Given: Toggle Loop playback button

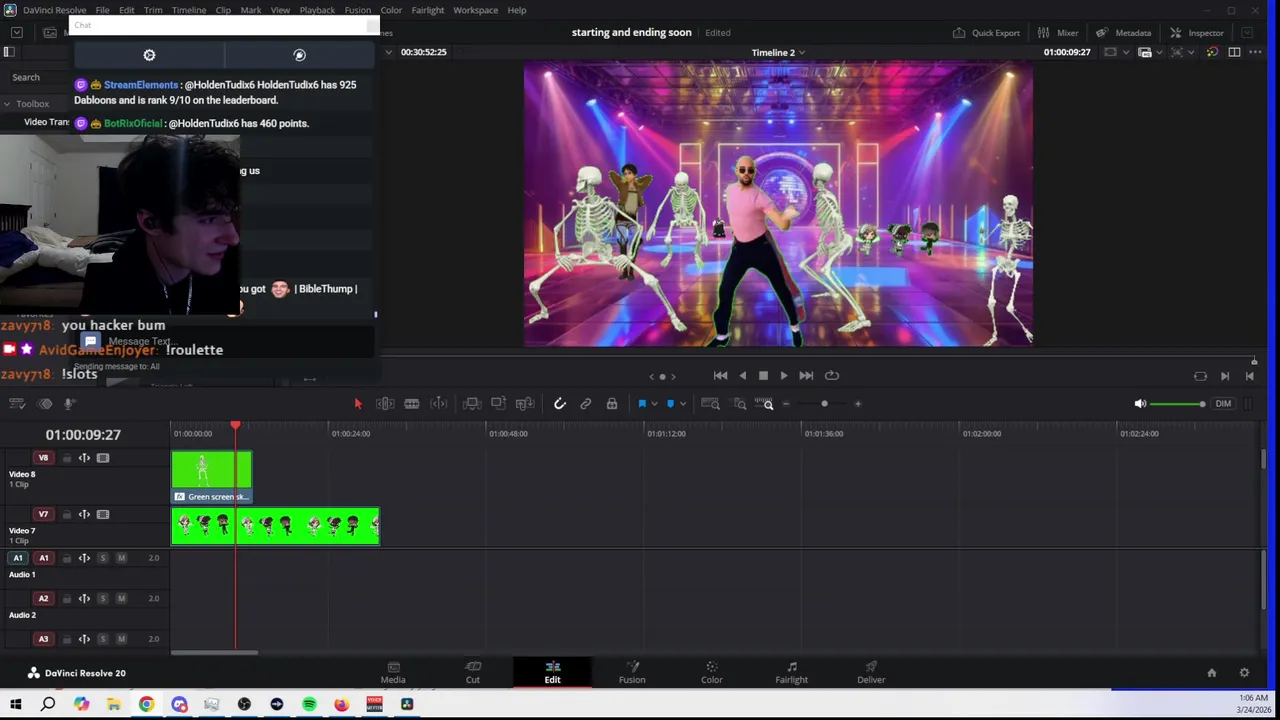Looking at the screenshot, I should (x=832, y=376).
